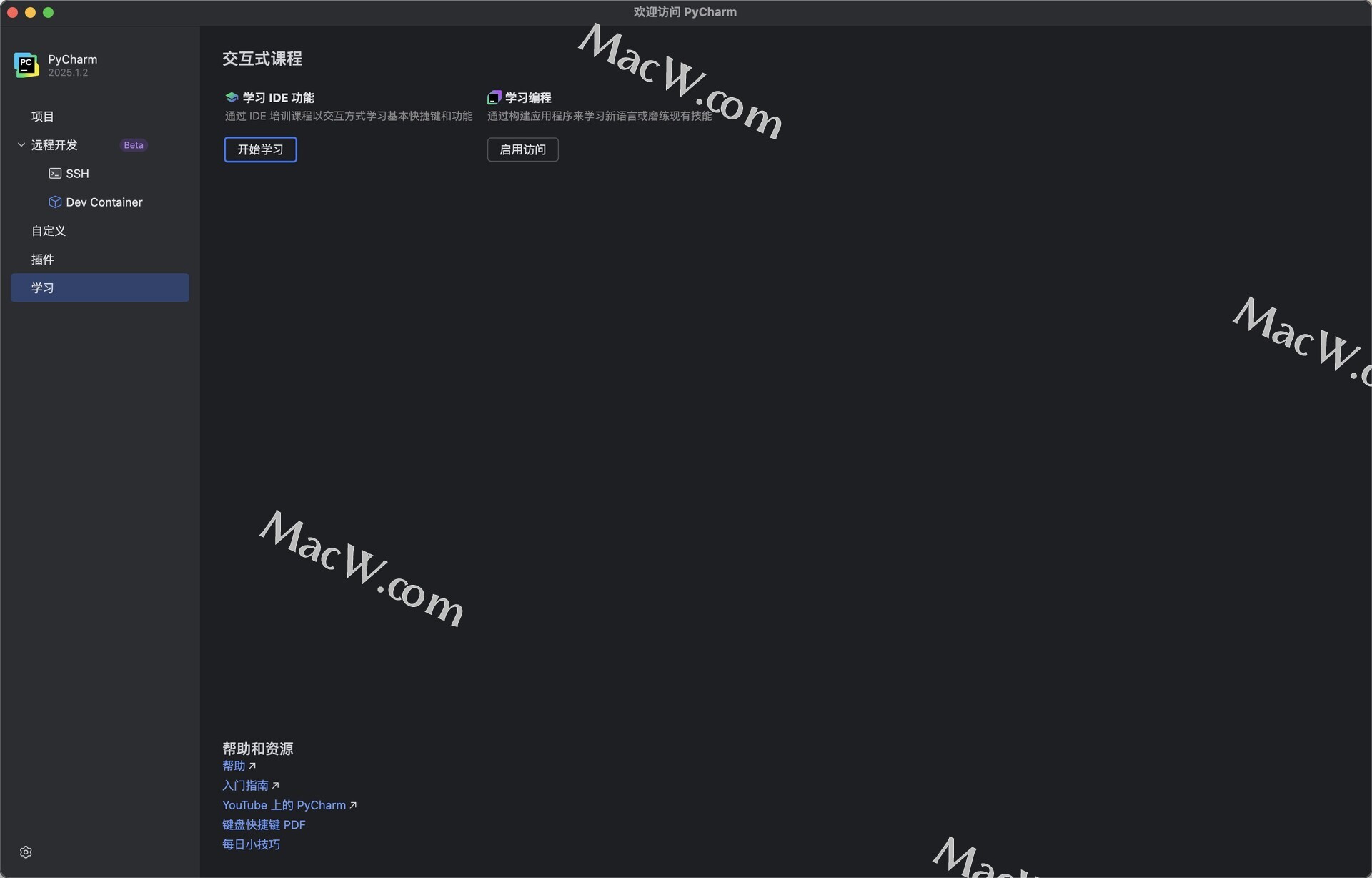Click the 学习编程 heading
Image resolution: width=1372 pixels, height=878 pixels.
click(x=528, y=97)
